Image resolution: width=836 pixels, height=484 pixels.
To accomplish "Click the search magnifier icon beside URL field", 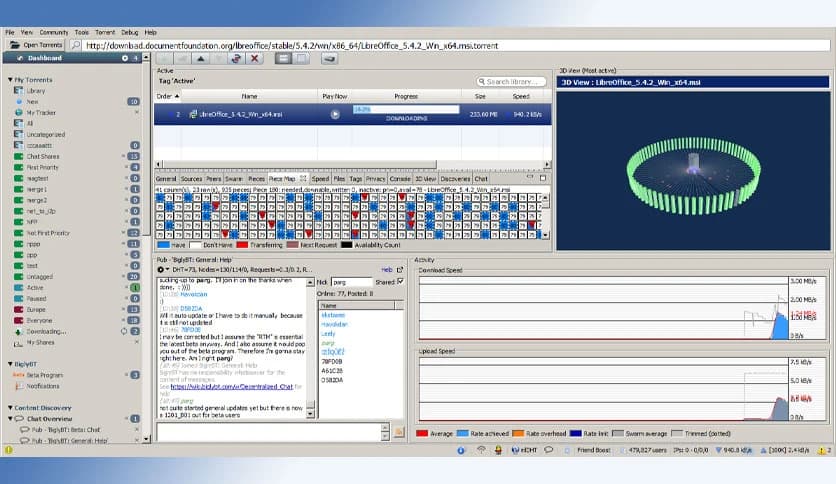I will click(x=76, y=45).
